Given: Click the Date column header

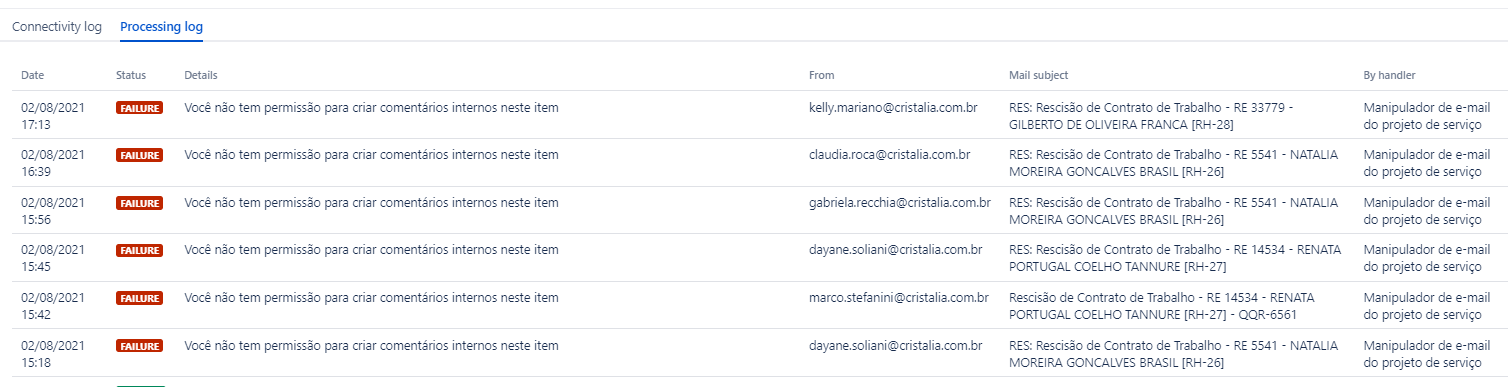Looking at the screenshot, I should 33,75.
